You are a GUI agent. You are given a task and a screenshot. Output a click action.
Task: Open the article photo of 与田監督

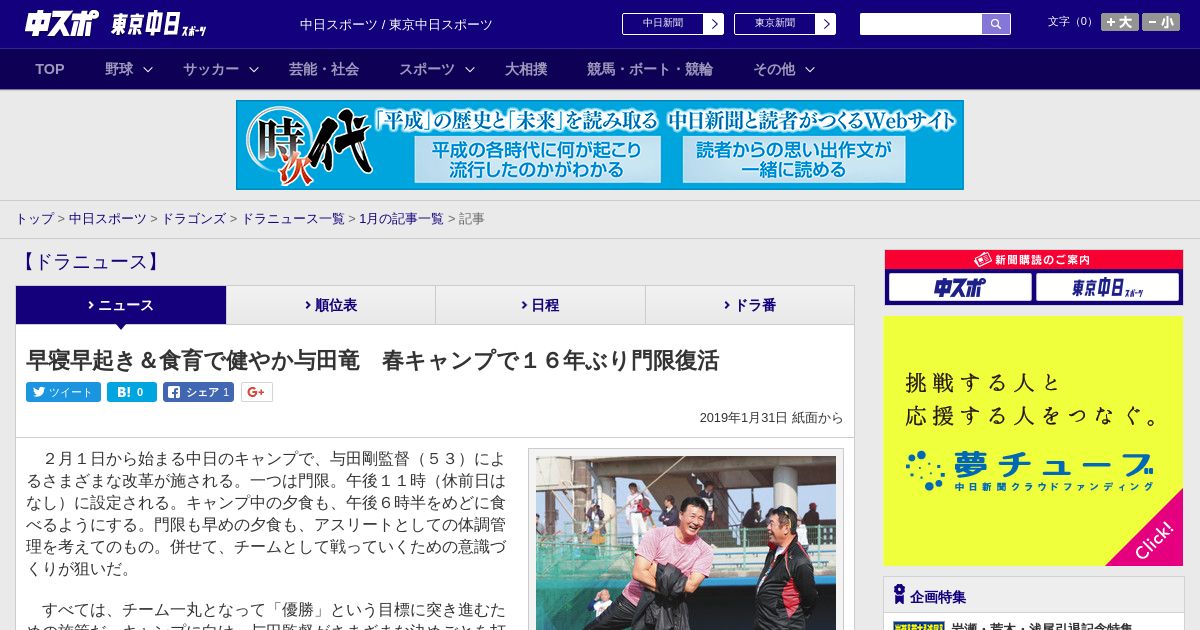686,543
